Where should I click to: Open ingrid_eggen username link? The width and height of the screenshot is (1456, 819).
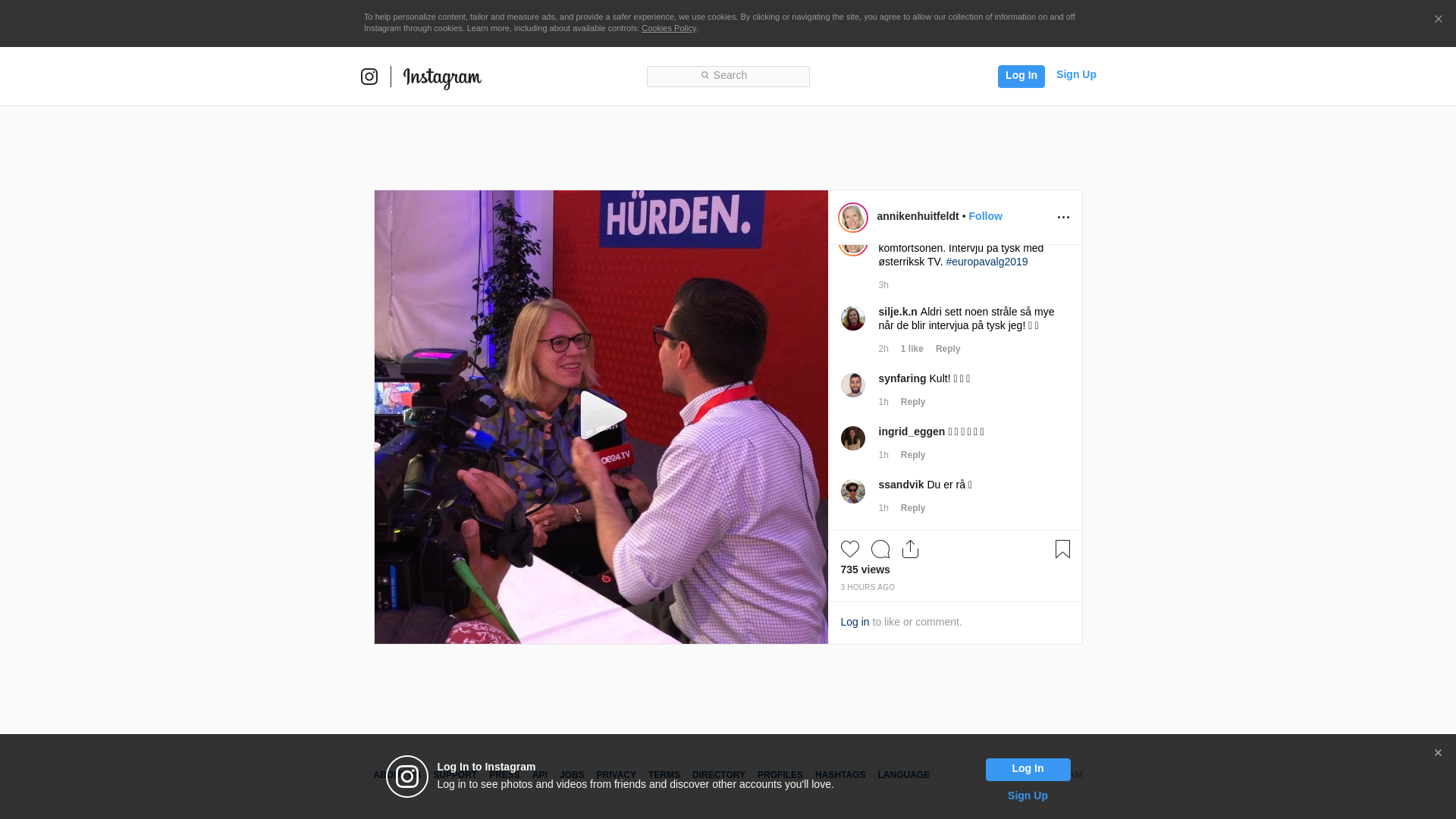pyautogui.click(x=912, y=431)
